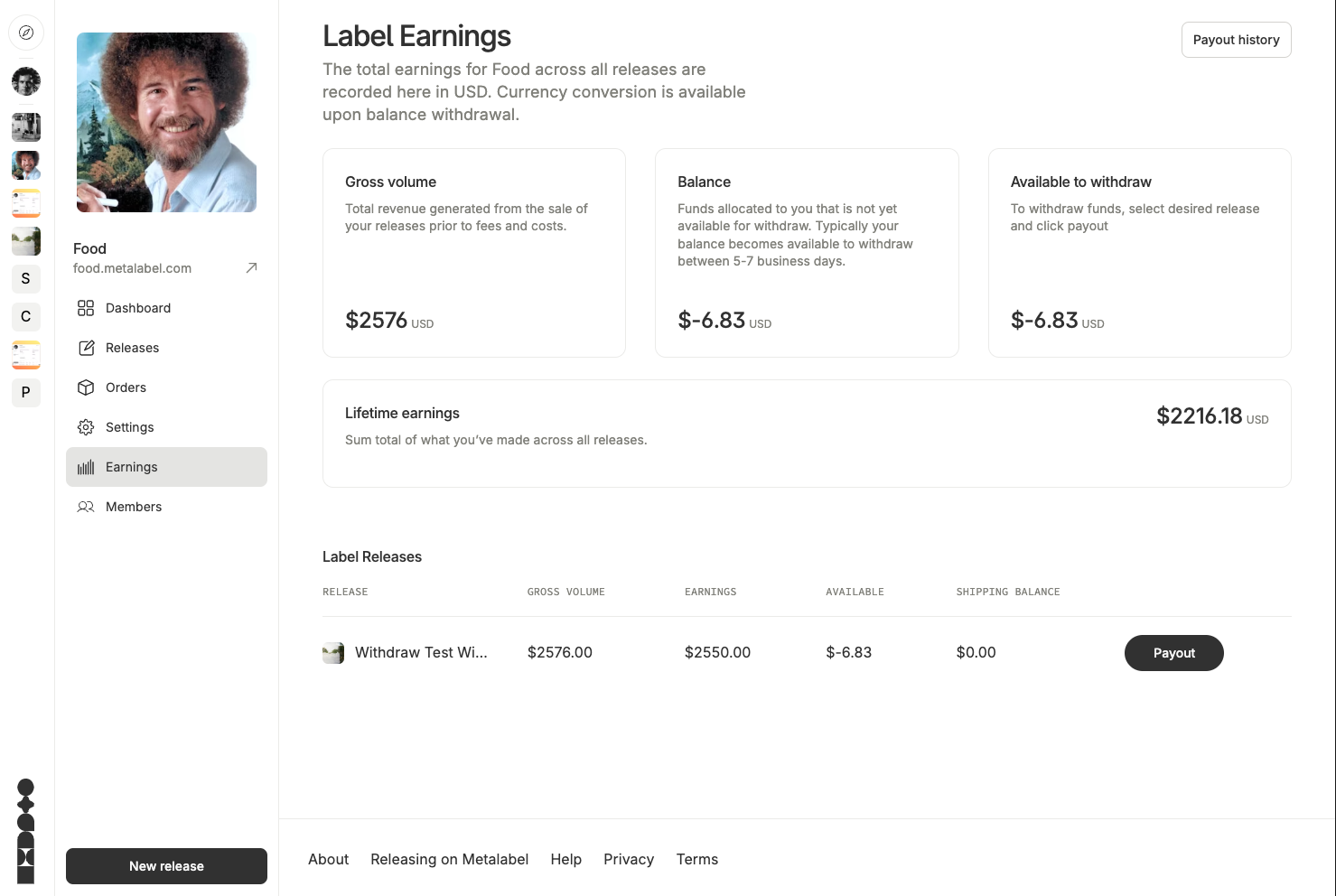Image resolution: width=1336 pixels, height=896 pixels.
Task: Open the Members page from sidebar
Action: pos(134,507)
